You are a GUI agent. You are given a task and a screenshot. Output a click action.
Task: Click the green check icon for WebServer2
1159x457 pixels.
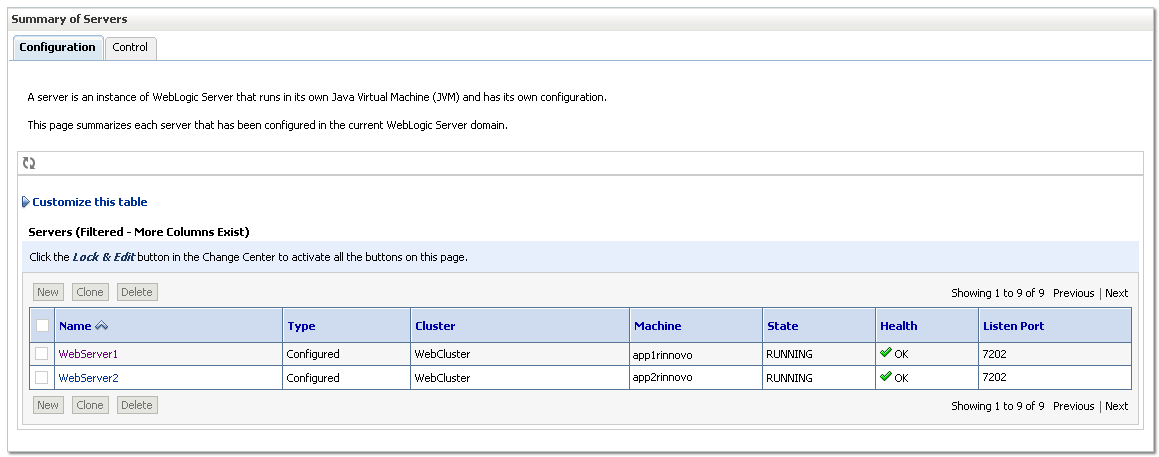(x=886, y=376)
